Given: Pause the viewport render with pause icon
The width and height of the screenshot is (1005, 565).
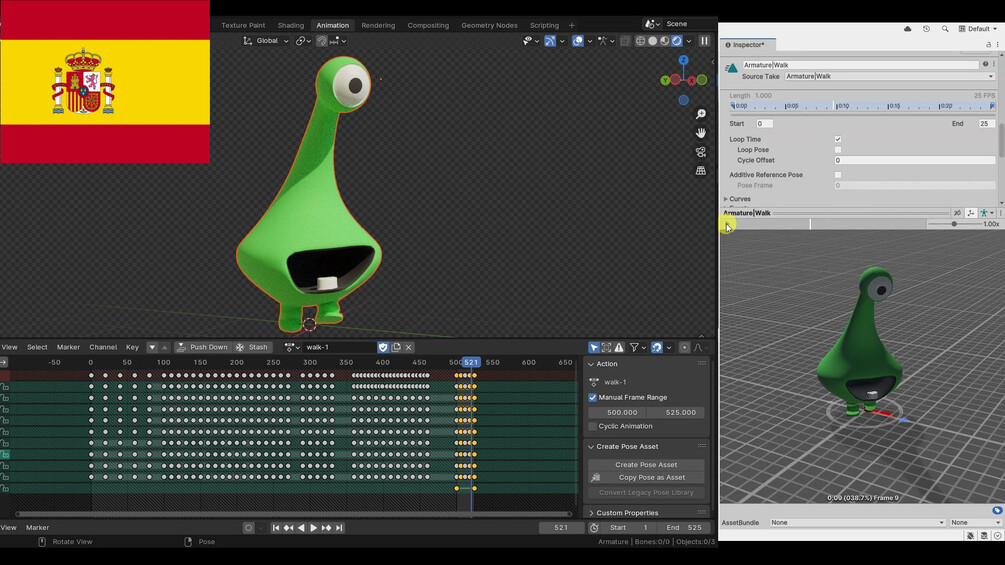Looking at the screenshot, I should tap(704, 40).
